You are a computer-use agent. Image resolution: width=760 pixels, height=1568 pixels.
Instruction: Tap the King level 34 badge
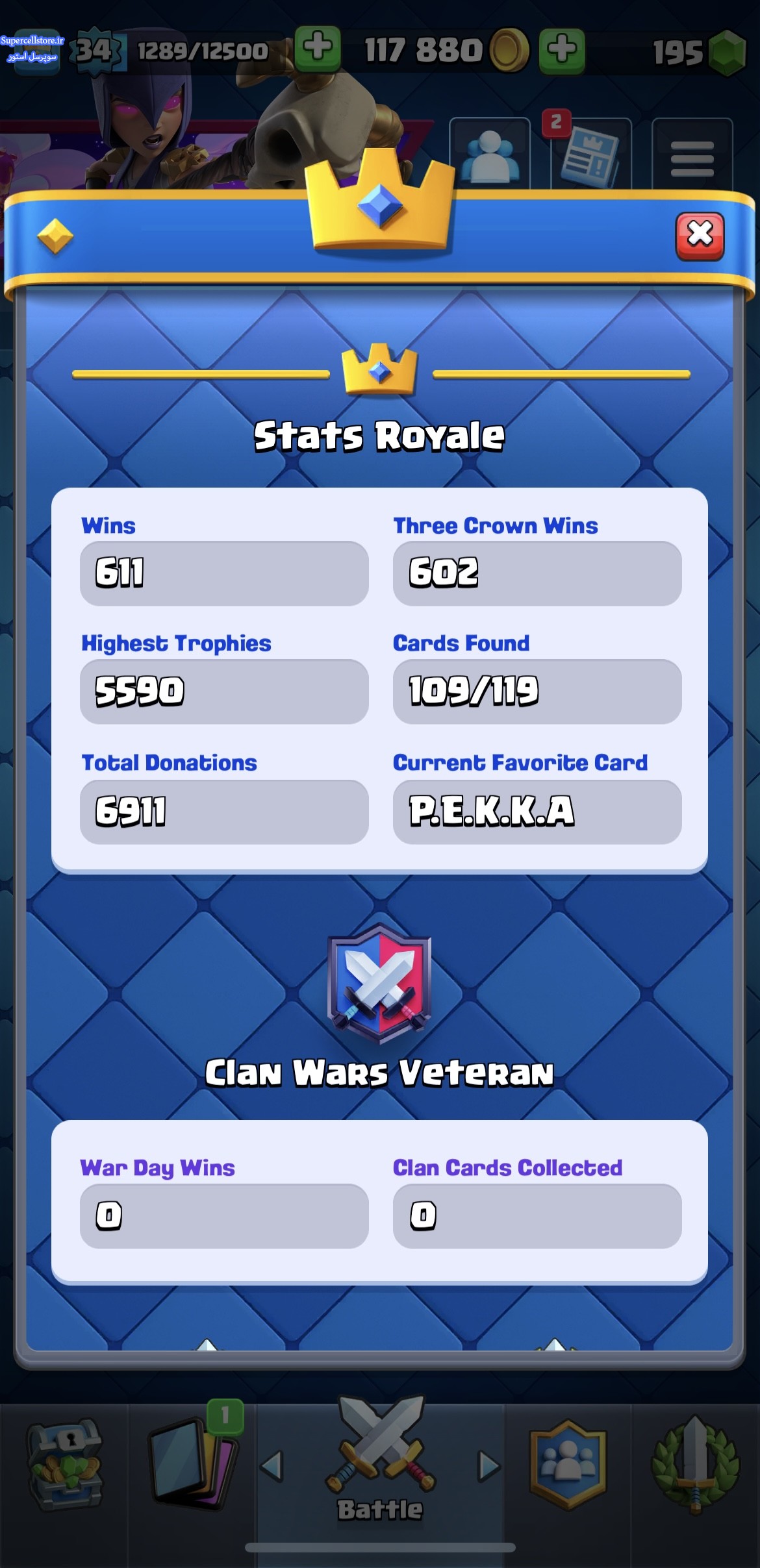coord(95,50)
